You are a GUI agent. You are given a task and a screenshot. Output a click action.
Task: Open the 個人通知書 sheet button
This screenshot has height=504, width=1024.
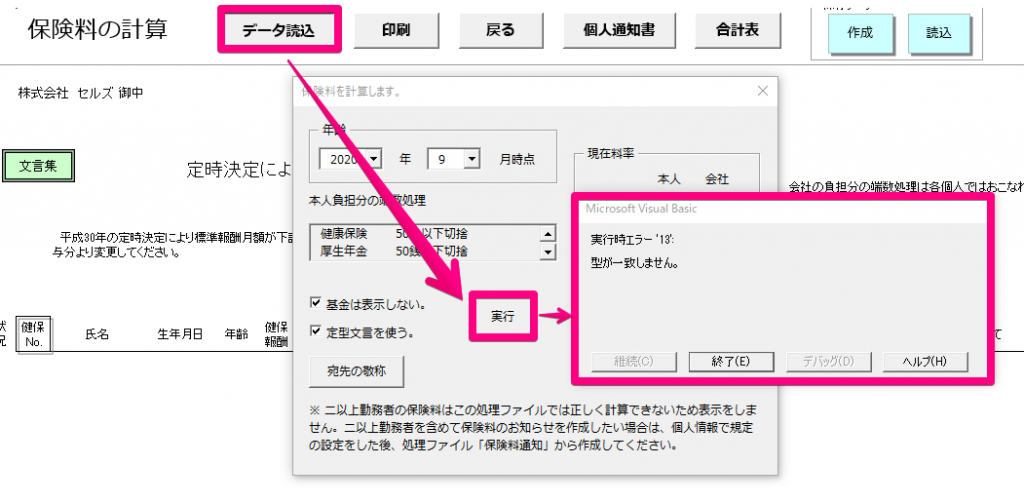pos(619,30)
